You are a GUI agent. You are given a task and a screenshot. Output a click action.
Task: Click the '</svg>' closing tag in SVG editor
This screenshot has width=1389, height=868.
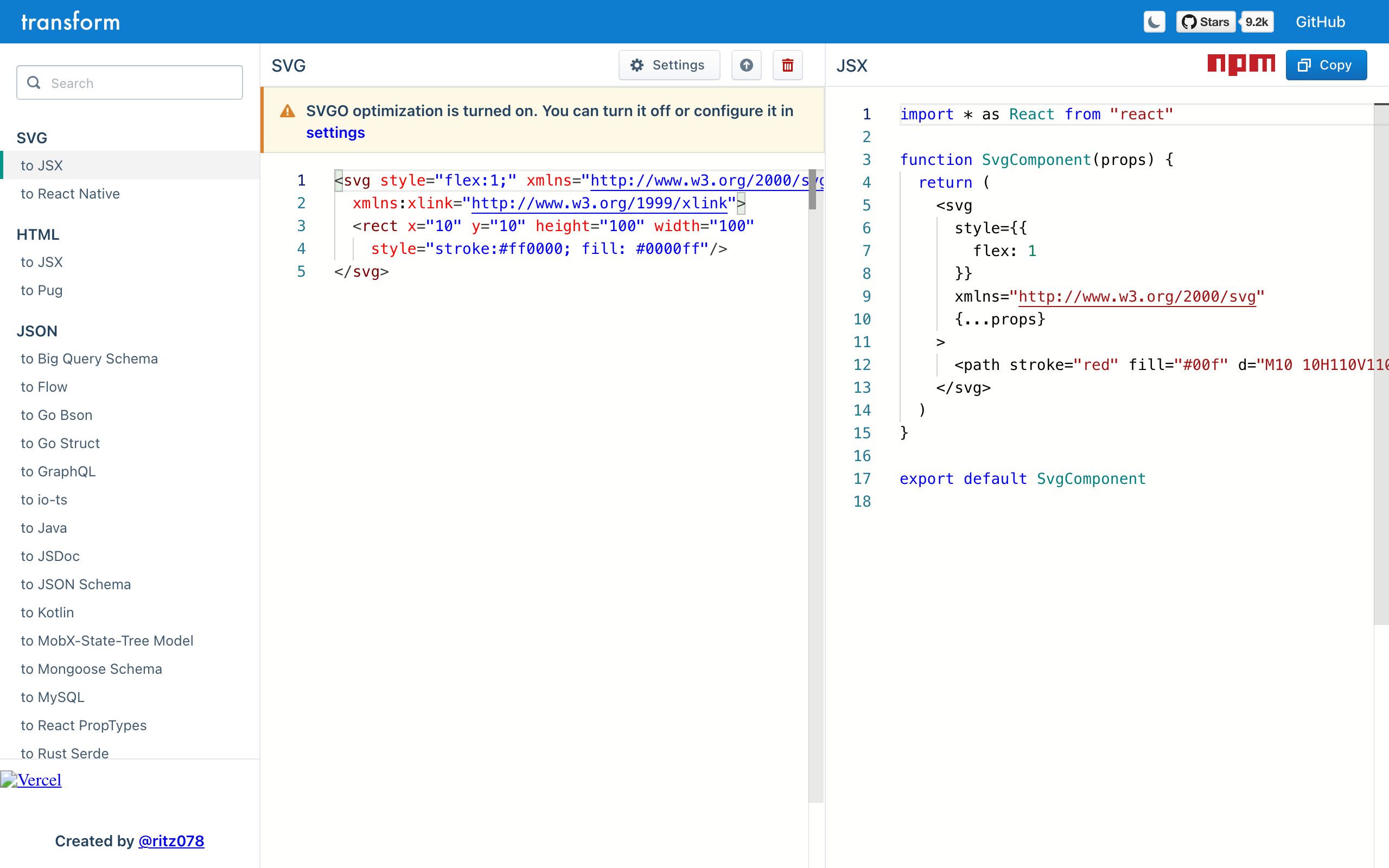click(x=361, y=272)
